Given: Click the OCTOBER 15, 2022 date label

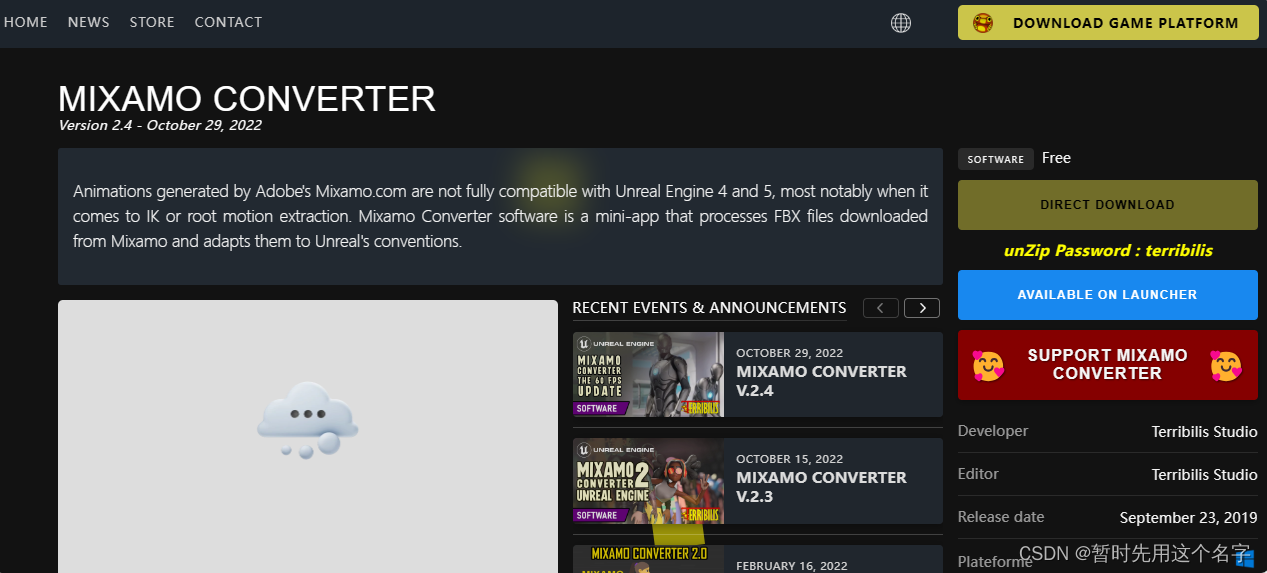Looking at the screenshot, I should click(x=790, y=459).
